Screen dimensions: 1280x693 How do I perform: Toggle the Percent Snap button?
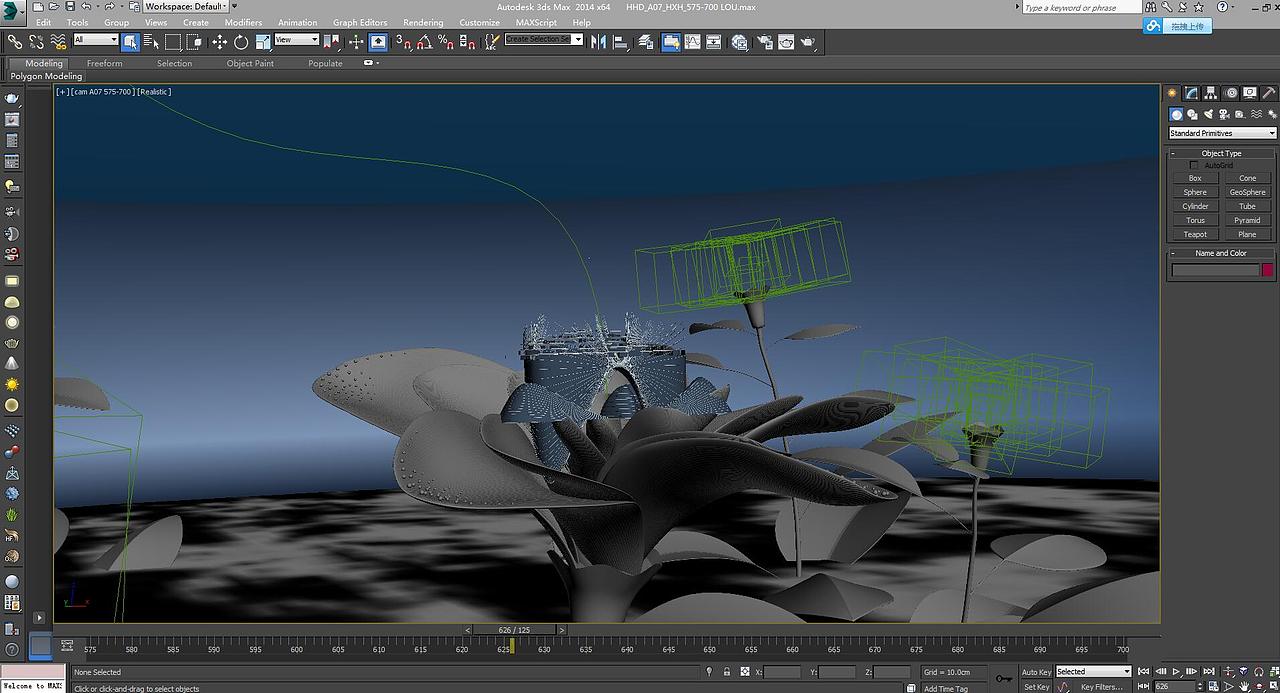446,41
